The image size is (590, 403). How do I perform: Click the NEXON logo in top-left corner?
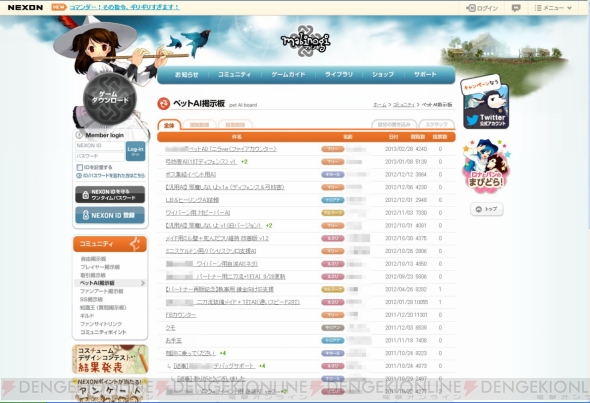point(25,8)
